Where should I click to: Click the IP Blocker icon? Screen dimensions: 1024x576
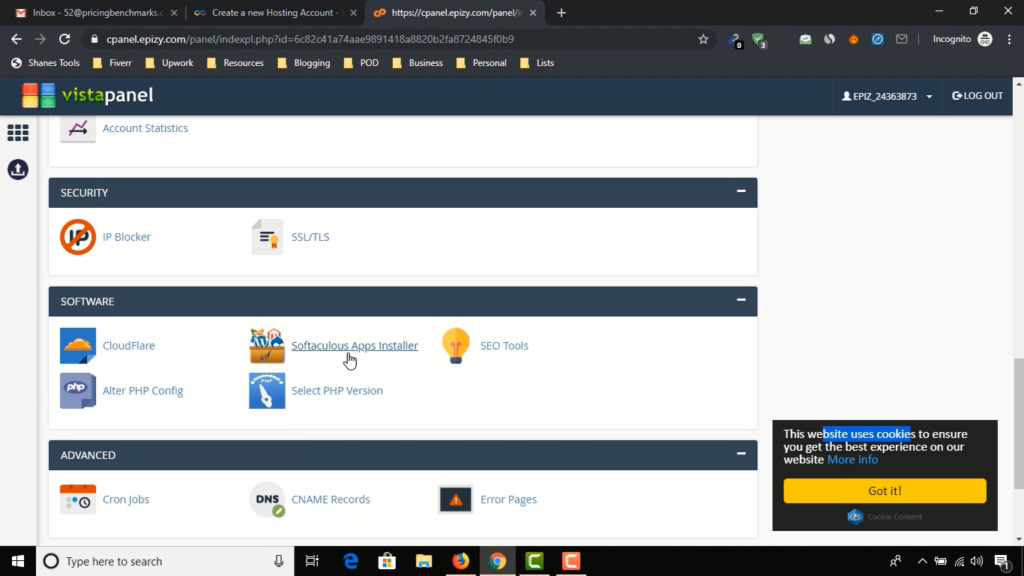pyautogui.click(x=78, y=236)
